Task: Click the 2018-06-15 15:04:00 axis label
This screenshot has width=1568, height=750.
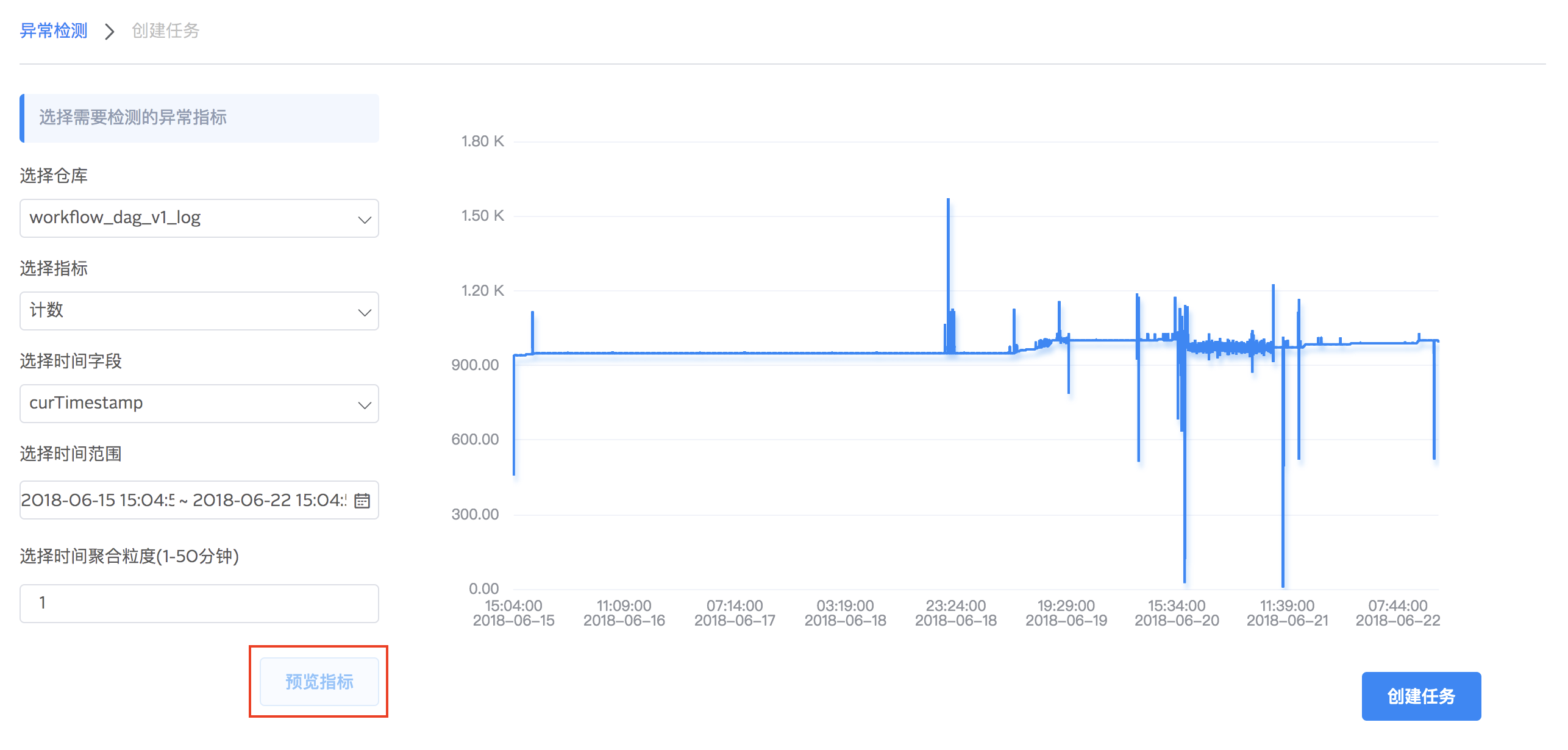Action: (x=513, y=613)
